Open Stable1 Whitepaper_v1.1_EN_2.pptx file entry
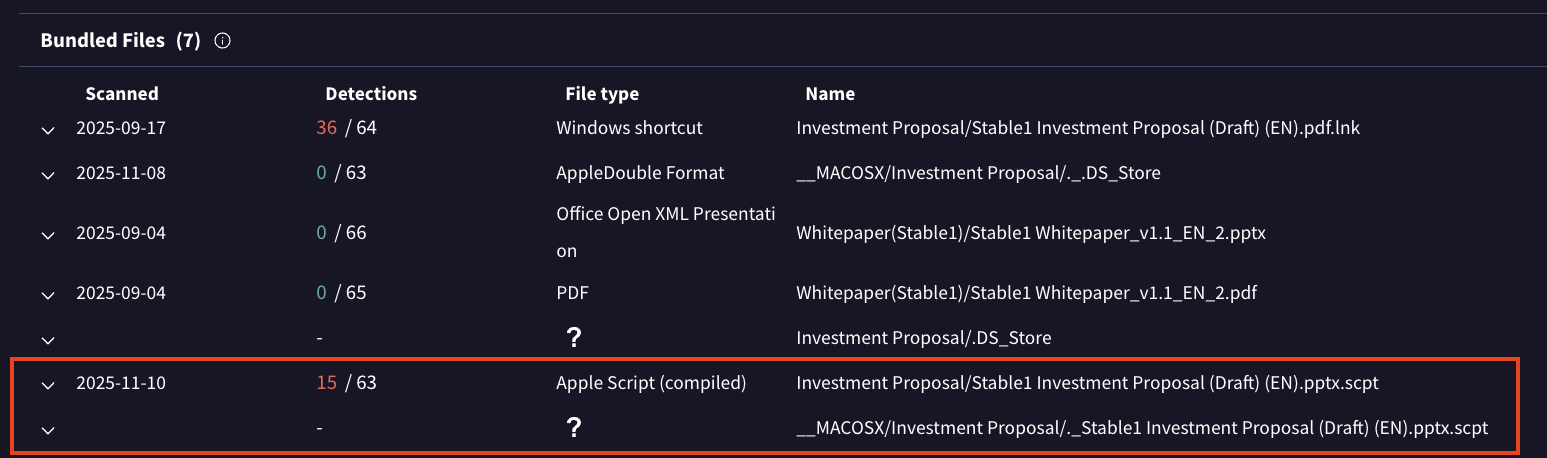The height and width of the screenshot is (458, 1547). coord(1031,233)
